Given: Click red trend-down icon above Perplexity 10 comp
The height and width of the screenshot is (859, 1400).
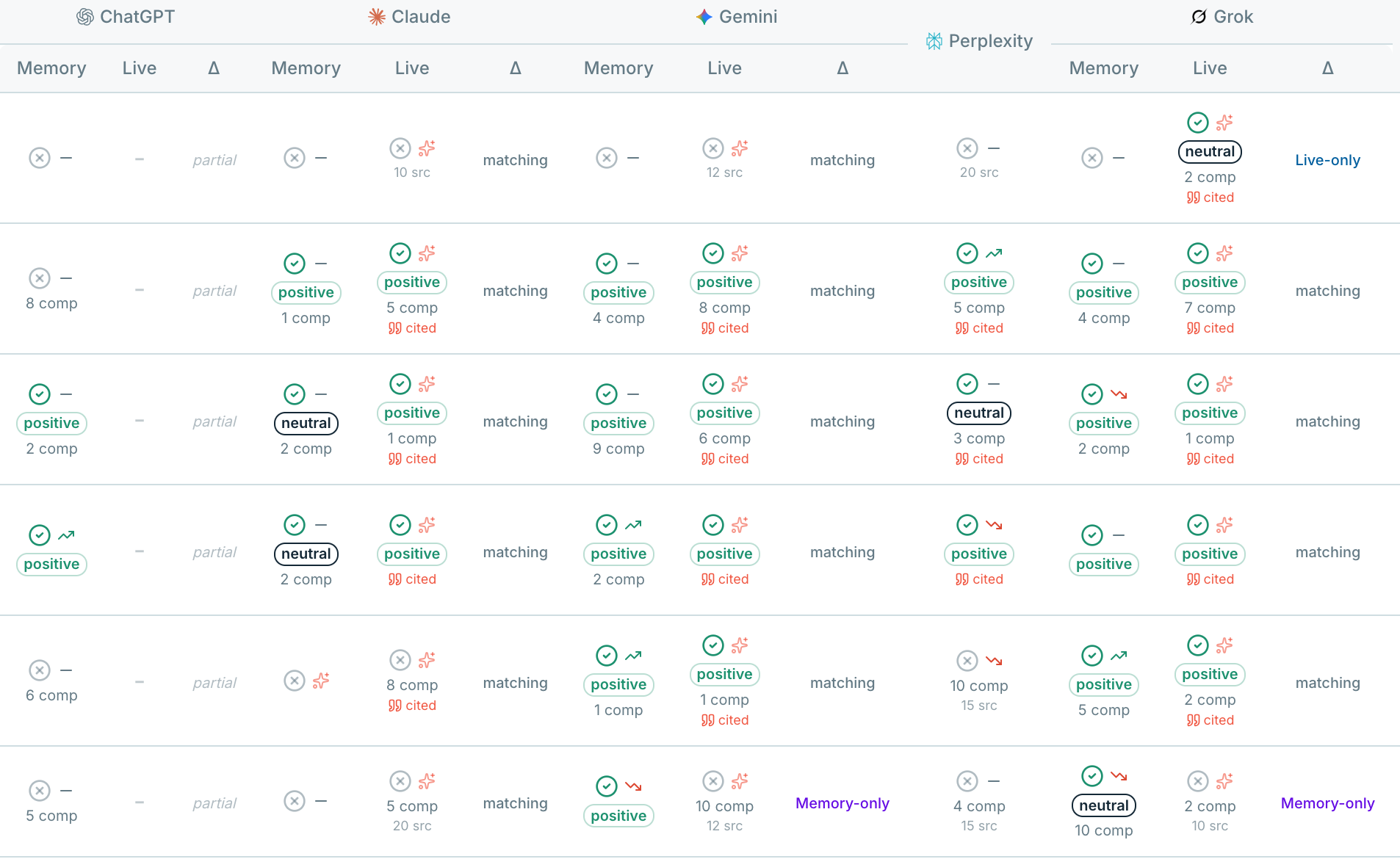Looking at the screenshot, I should click(994, 661).
